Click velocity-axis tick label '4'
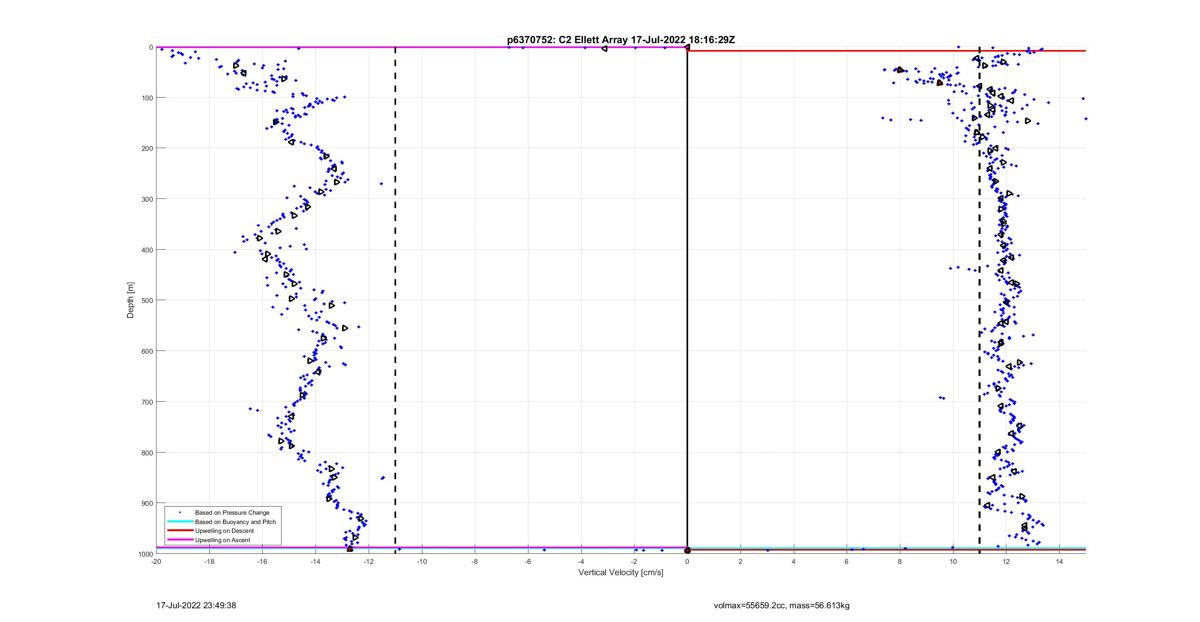The width and height of the screenshot is (1200, 622). click(793, 562)
